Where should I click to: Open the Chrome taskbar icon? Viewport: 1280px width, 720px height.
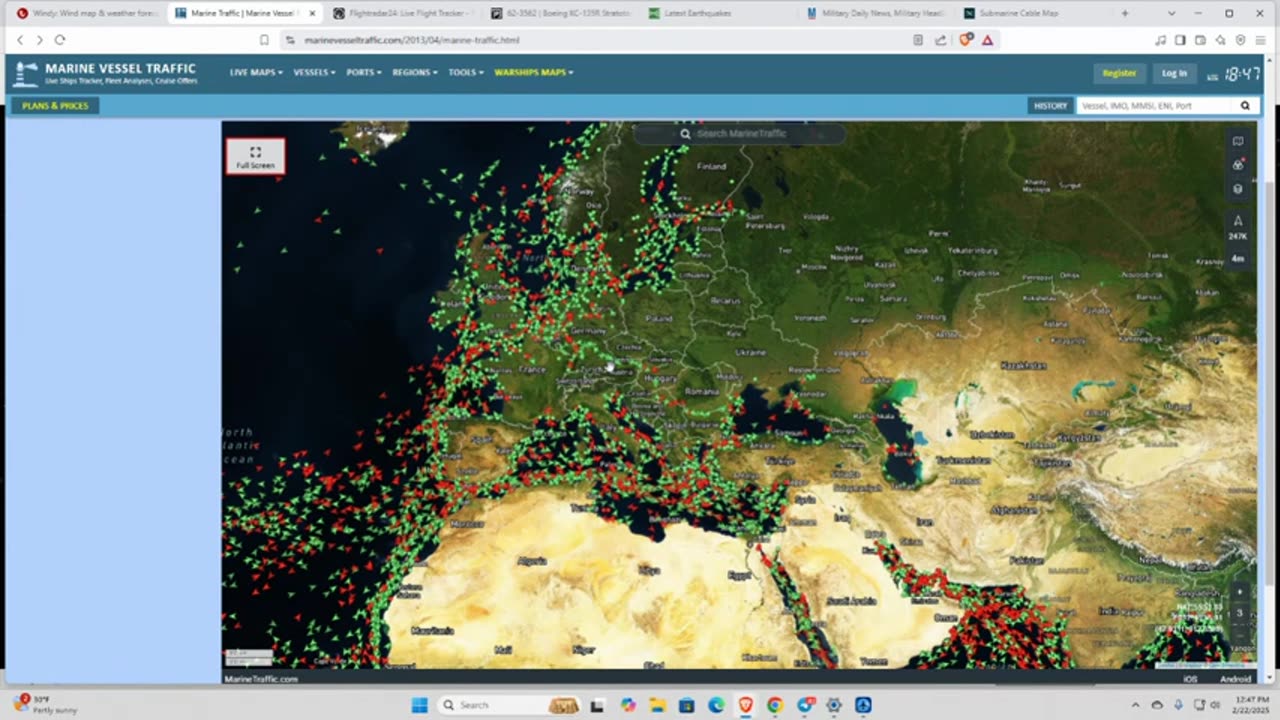coord(775,705)
